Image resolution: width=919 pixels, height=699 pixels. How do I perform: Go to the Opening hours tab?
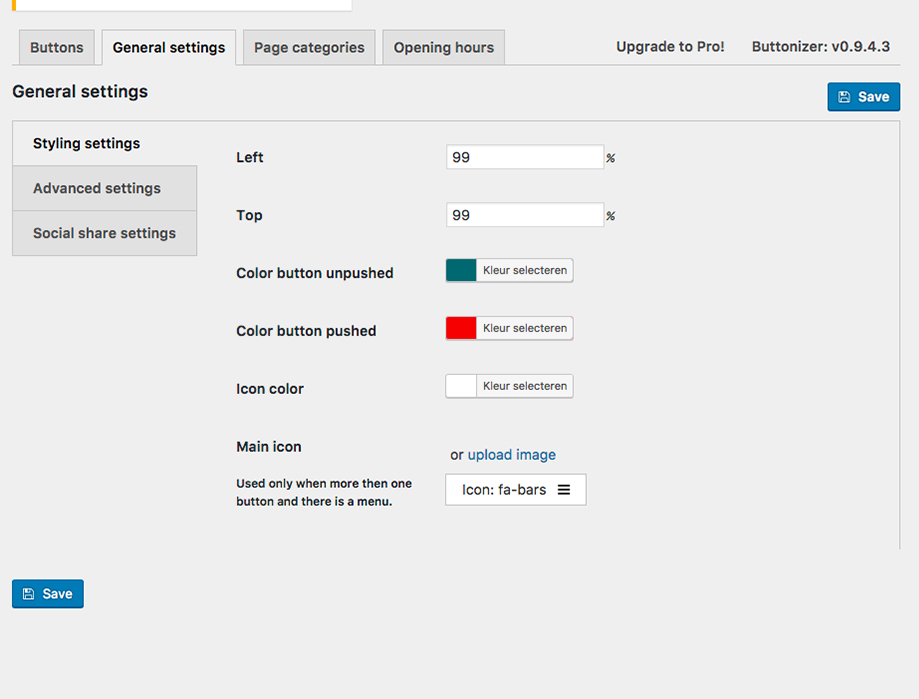pyautogui.click(x=443, y=48)
